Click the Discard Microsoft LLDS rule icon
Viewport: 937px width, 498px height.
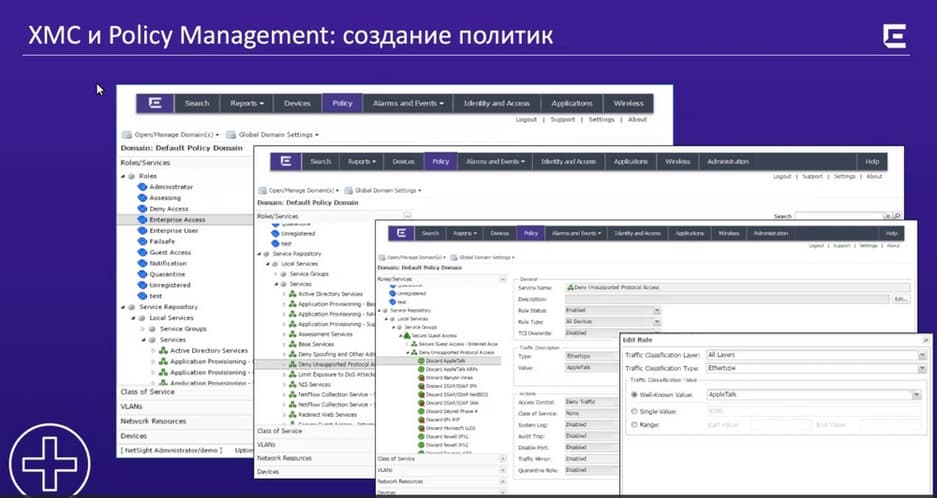tap(421, 428)
